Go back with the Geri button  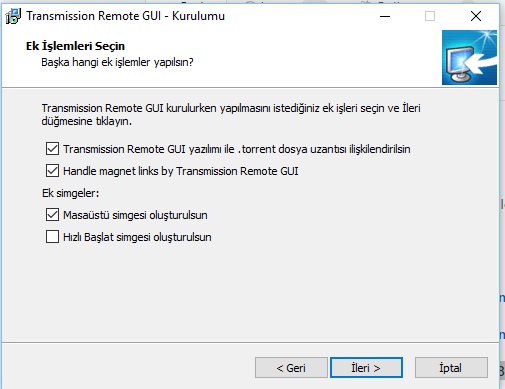tap(291, 368)
